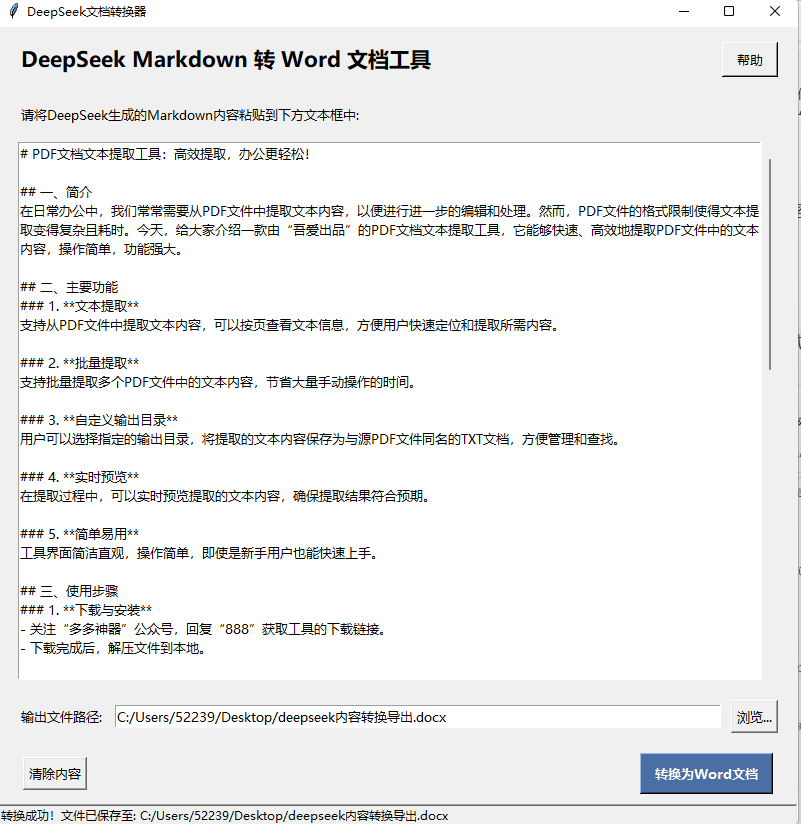The image size is (801, 824).
Task: Click the '### 3. **自定义输出目录**' line
Action: [99, 420]
